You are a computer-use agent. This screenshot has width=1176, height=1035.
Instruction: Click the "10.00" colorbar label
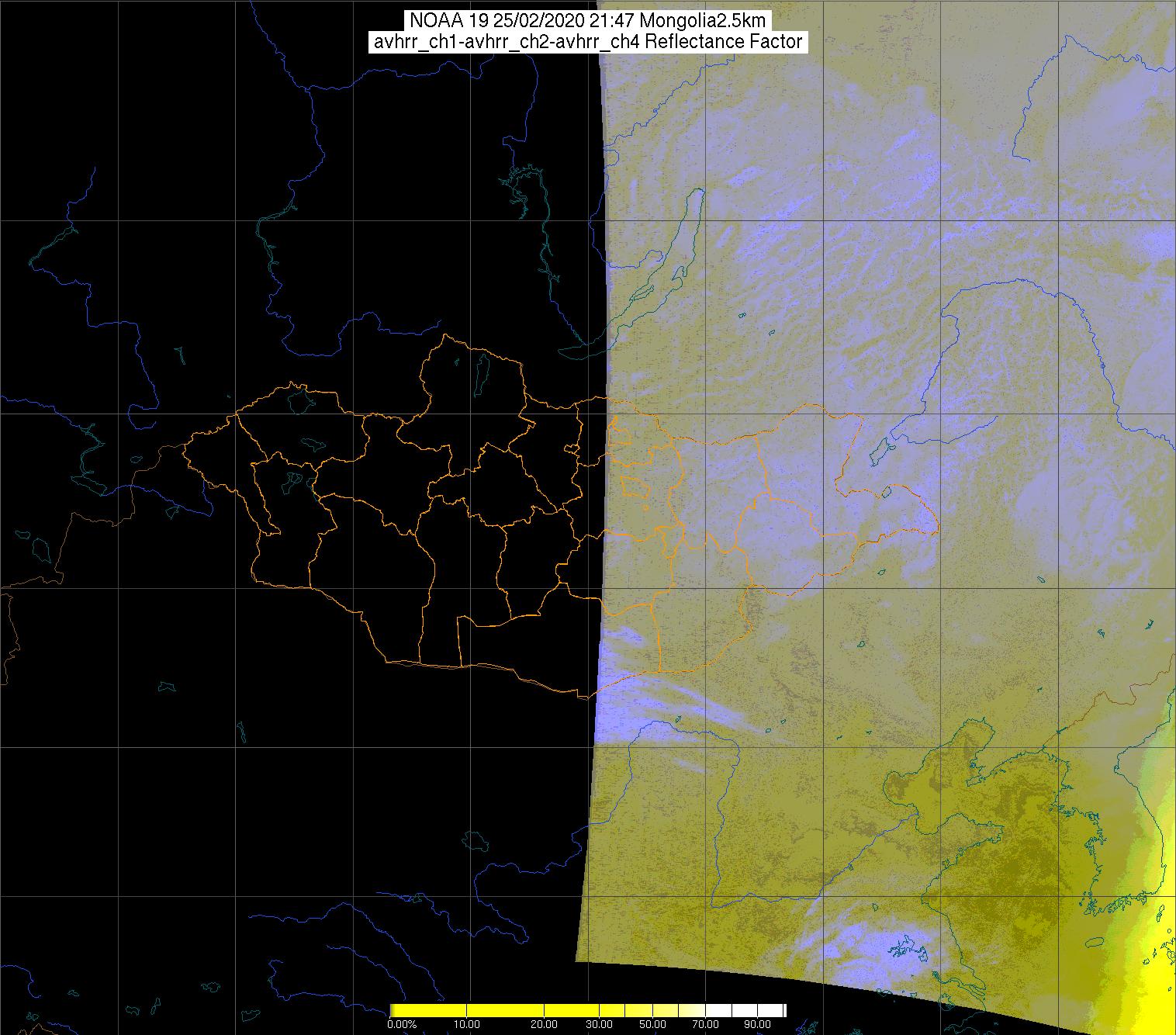click(469, 1025)
